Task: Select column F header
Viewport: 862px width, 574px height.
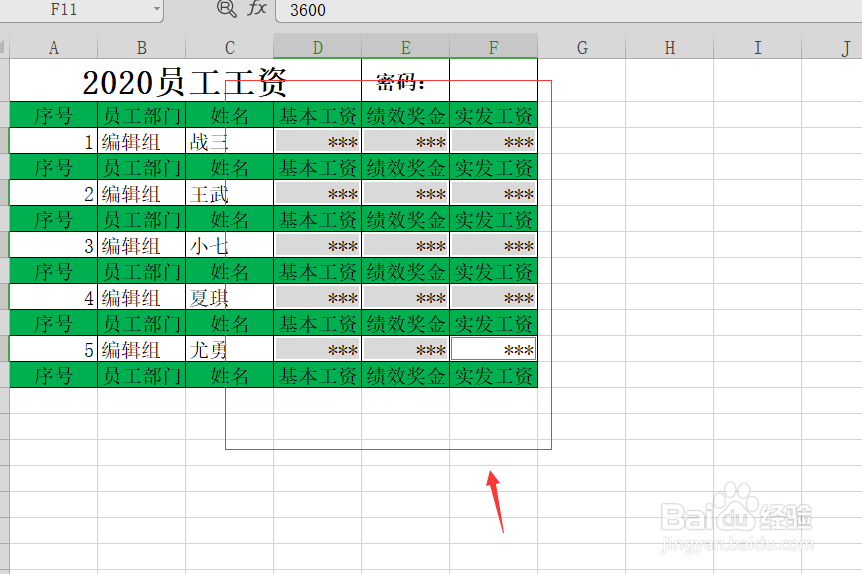Action: pos(494,48)
